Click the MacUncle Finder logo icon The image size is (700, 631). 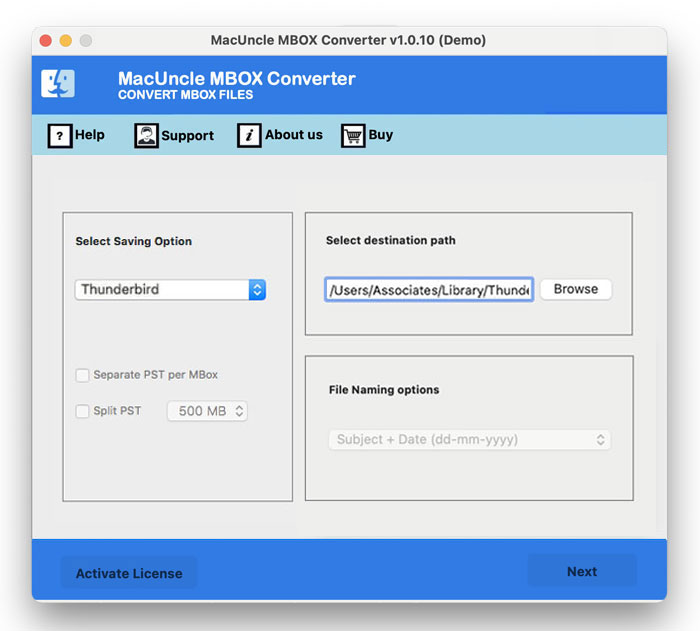tap(58, 84)
